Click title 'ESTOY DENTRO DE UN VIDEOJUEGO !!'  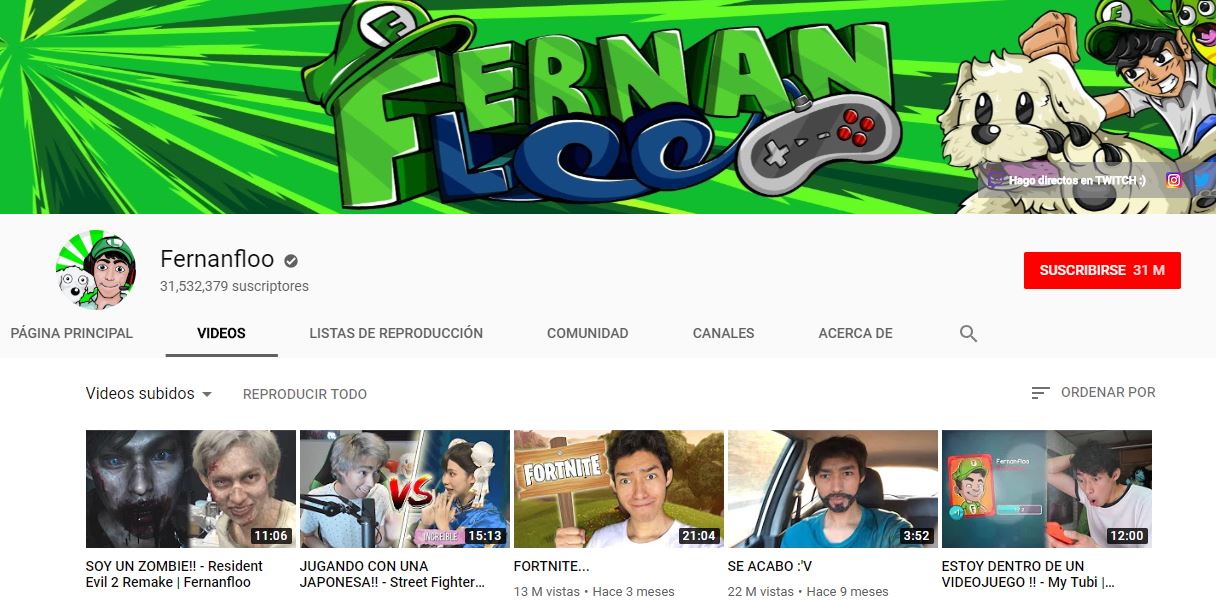[1028, 574]
